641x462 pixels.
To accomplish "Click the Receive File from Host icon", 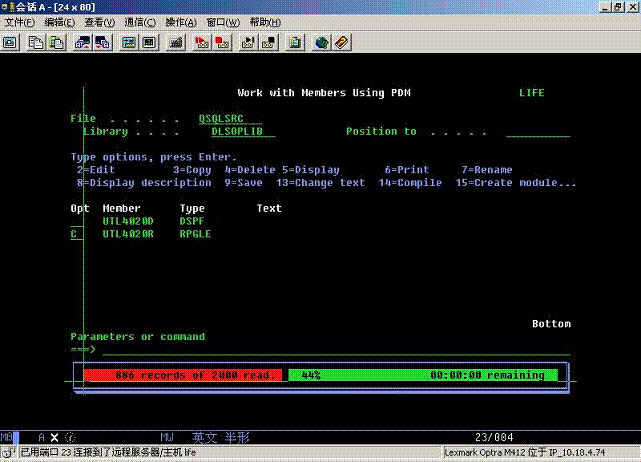I will [x=103, y=42].
